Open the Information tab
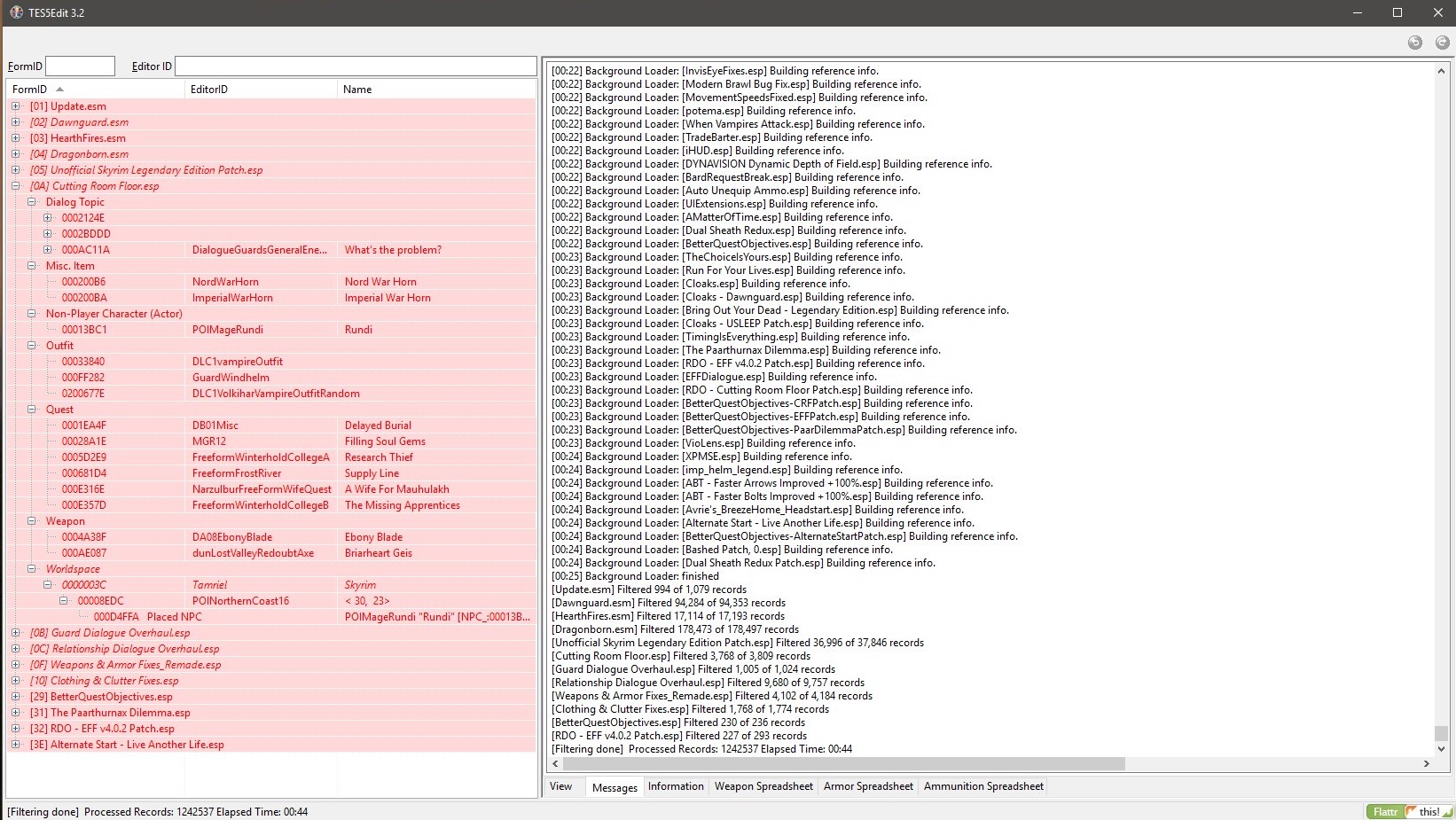 (676, 786)
